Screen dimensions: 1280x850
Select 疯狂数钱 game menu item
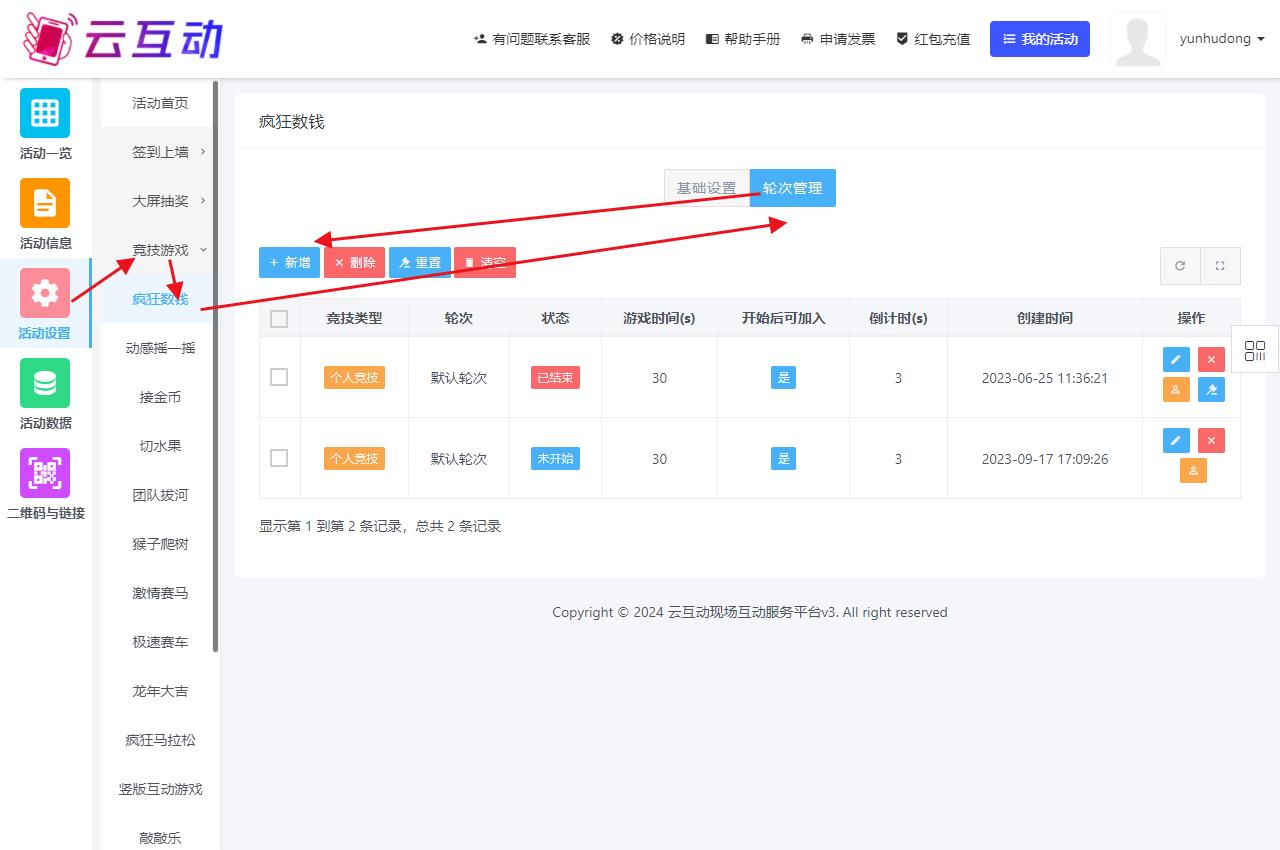pos(160,299)
